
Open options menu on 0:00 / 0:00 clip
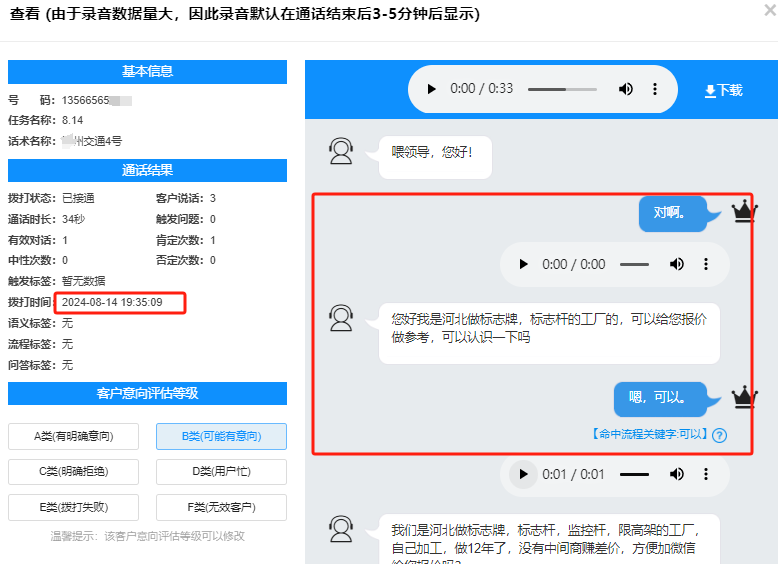coord(706,265)
